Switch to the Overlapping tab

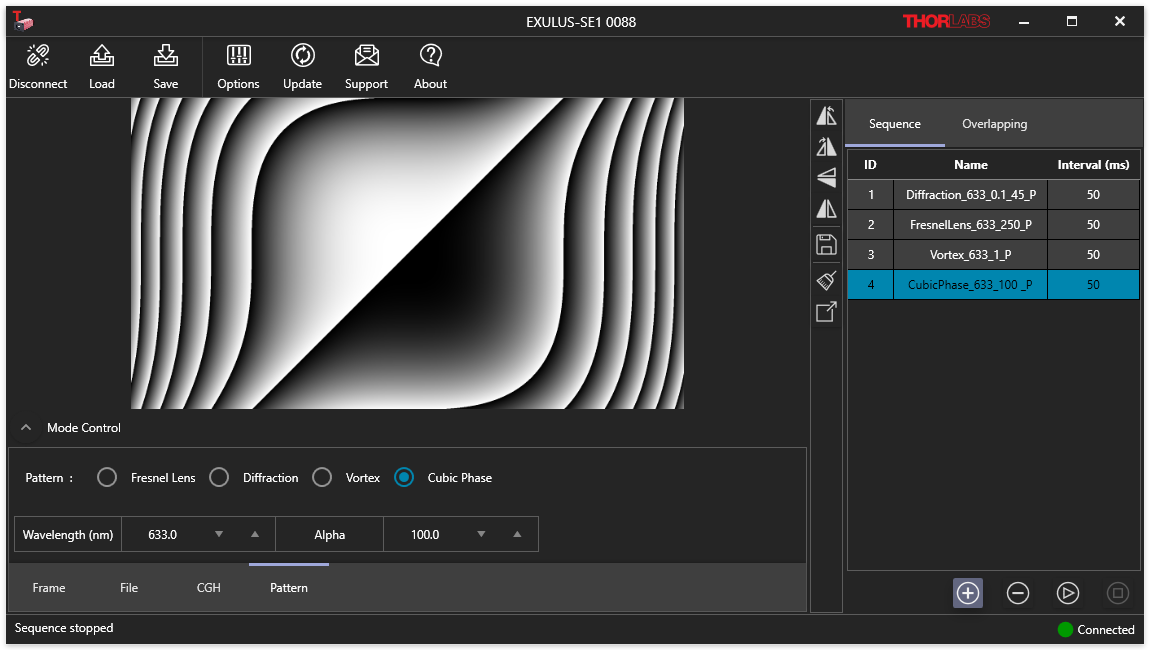click(x=994, y=124)
